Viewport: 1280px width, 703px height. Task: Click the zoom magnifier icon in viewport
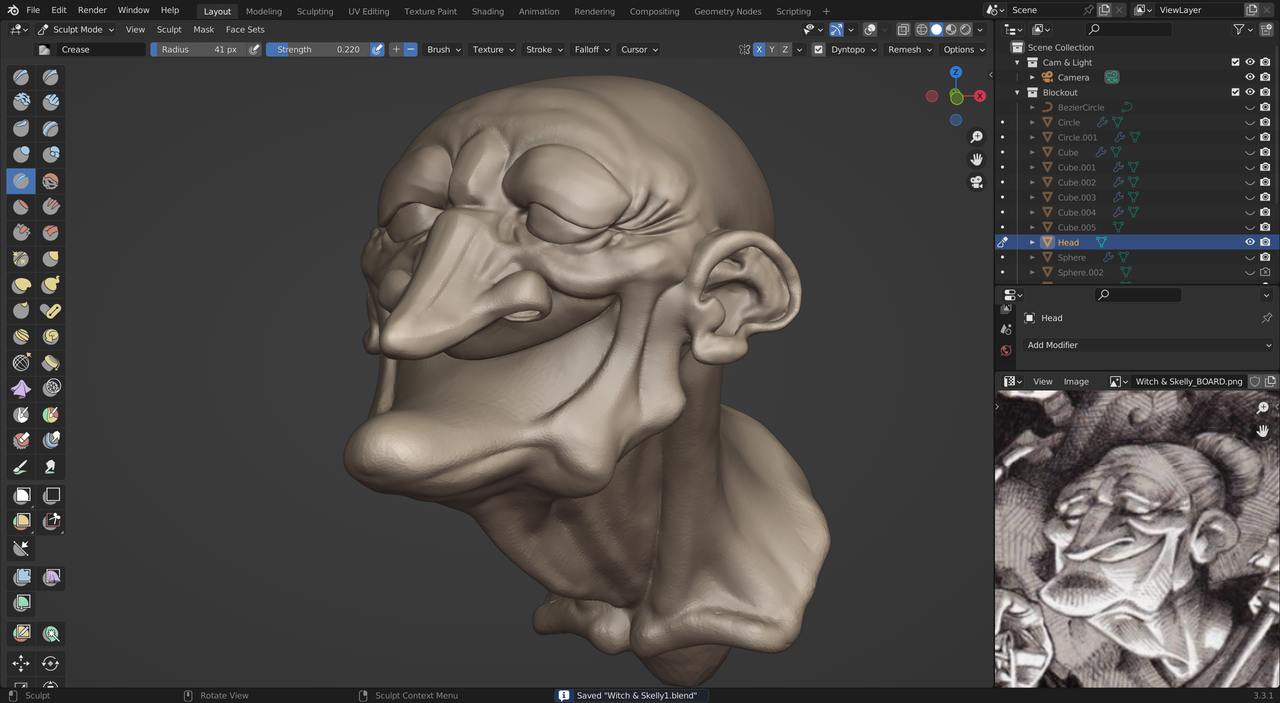(977, 137)
